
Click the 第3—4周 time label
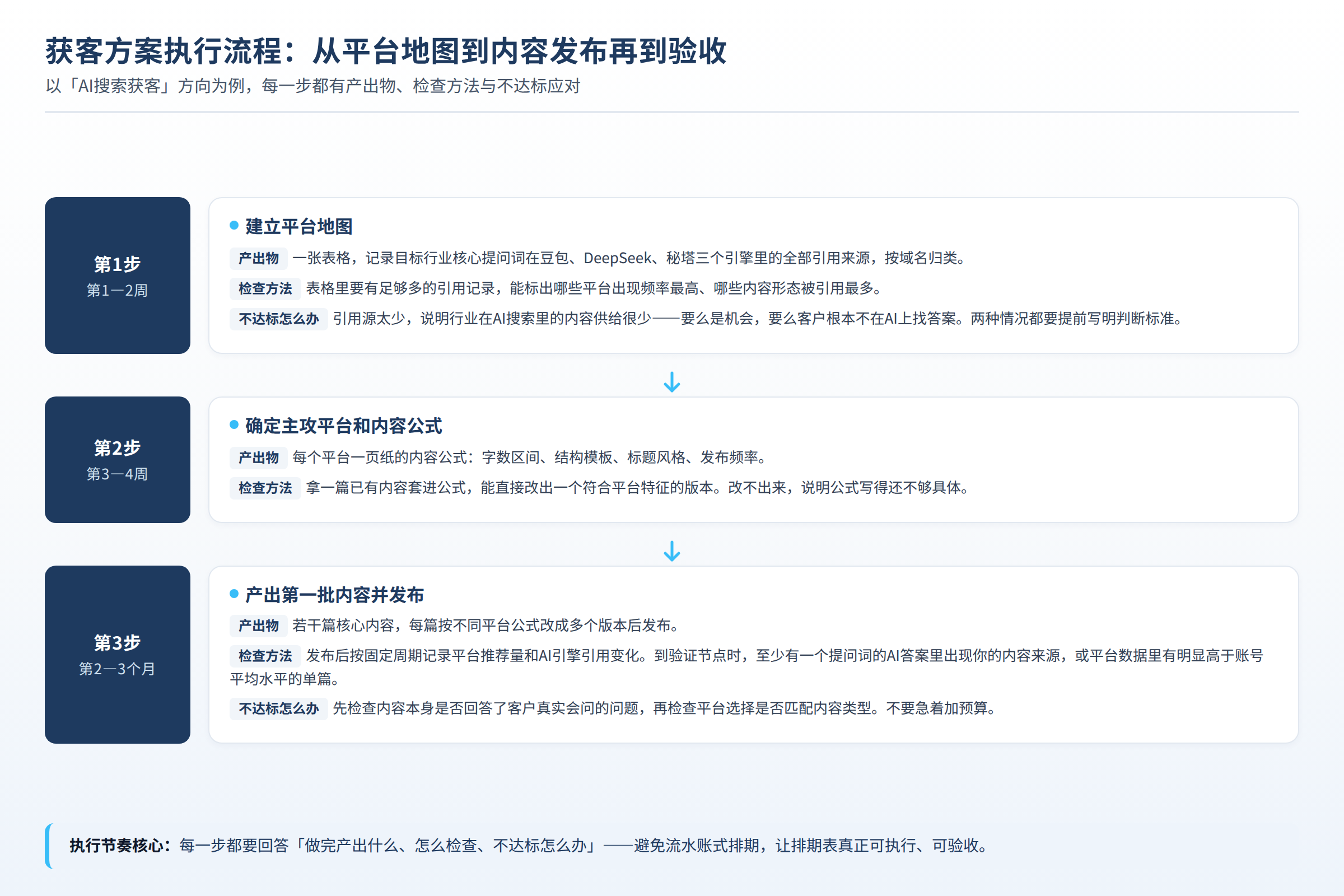117,474
